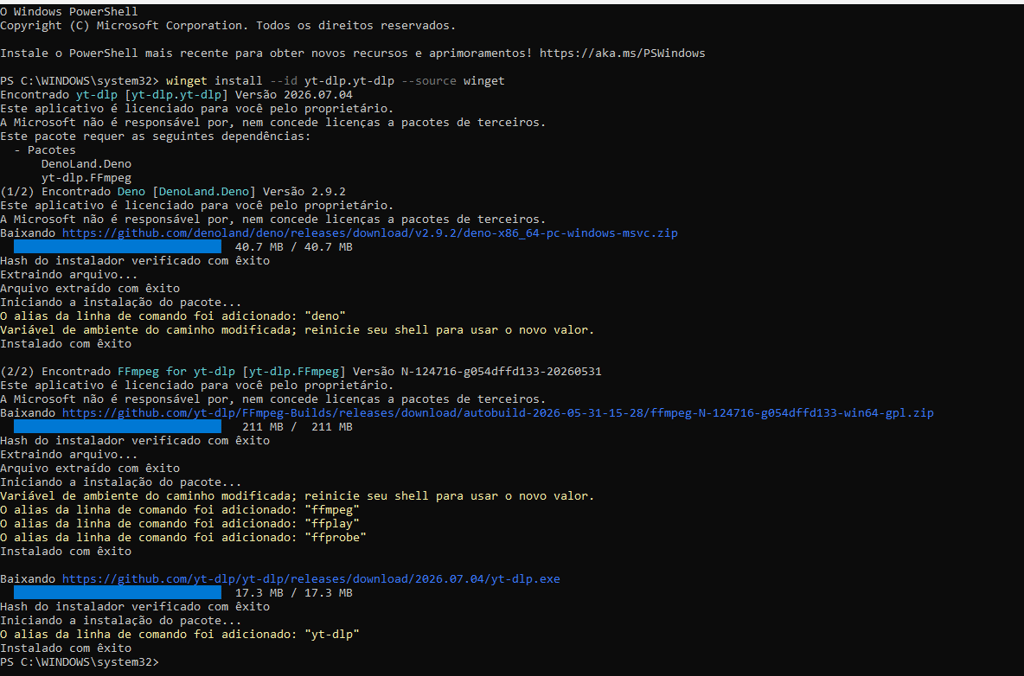
Task: Click the 40.7 MB download progress bar
Action: (x=118, y=247)
